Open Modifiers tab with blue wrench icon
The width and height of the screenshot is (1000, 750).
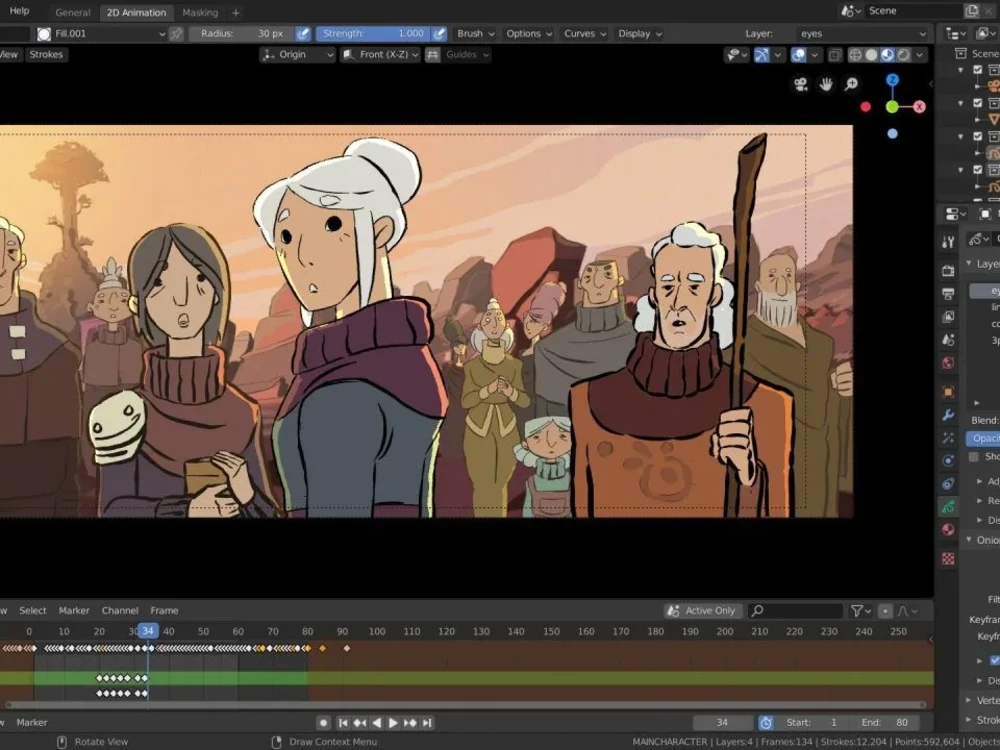coord(948,415)
